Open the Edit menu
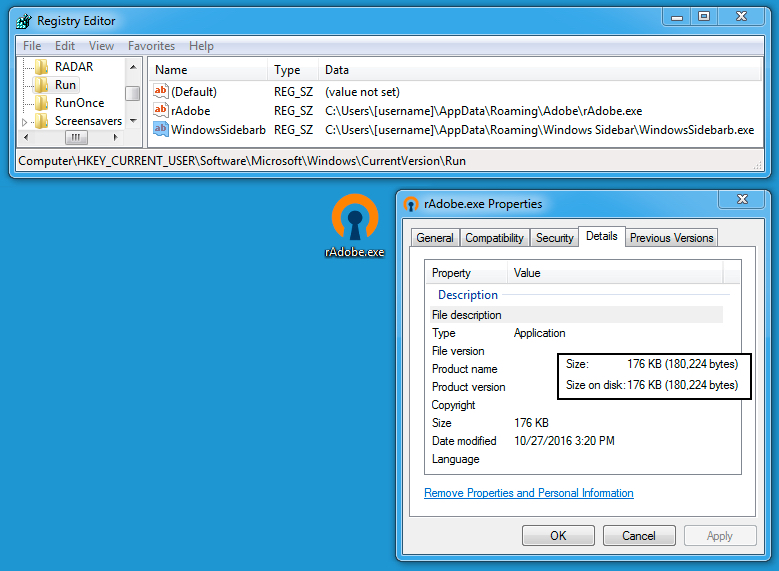The height and width of the screenshot is (571, 779). pyautogui.click(x=65, y=46)
